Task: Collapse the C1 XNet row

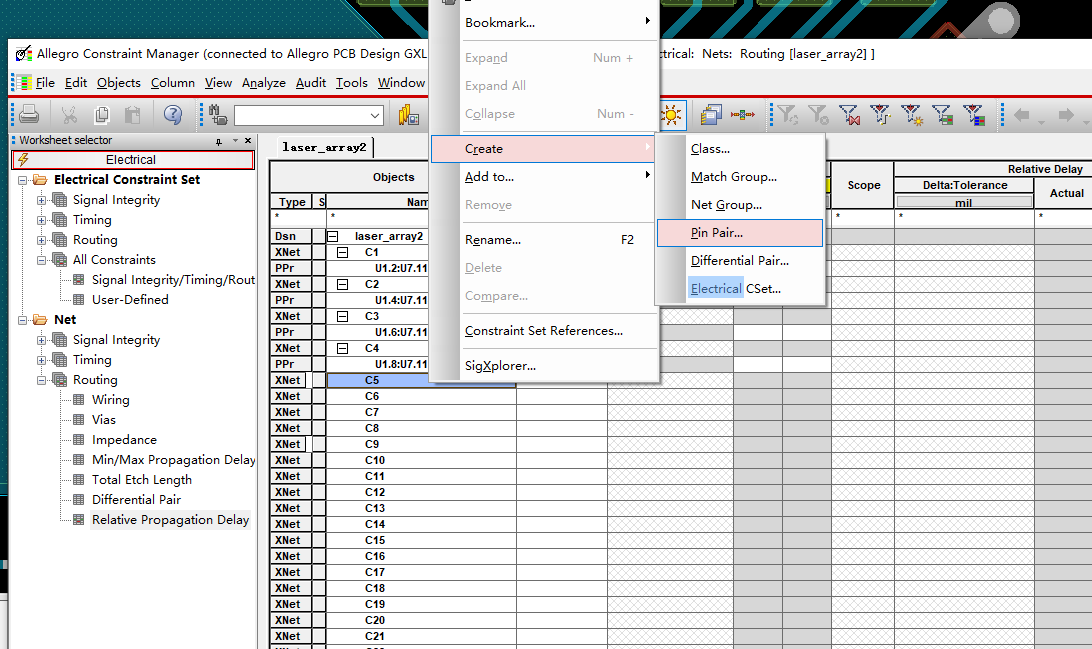Action: (x=343, y=253)
